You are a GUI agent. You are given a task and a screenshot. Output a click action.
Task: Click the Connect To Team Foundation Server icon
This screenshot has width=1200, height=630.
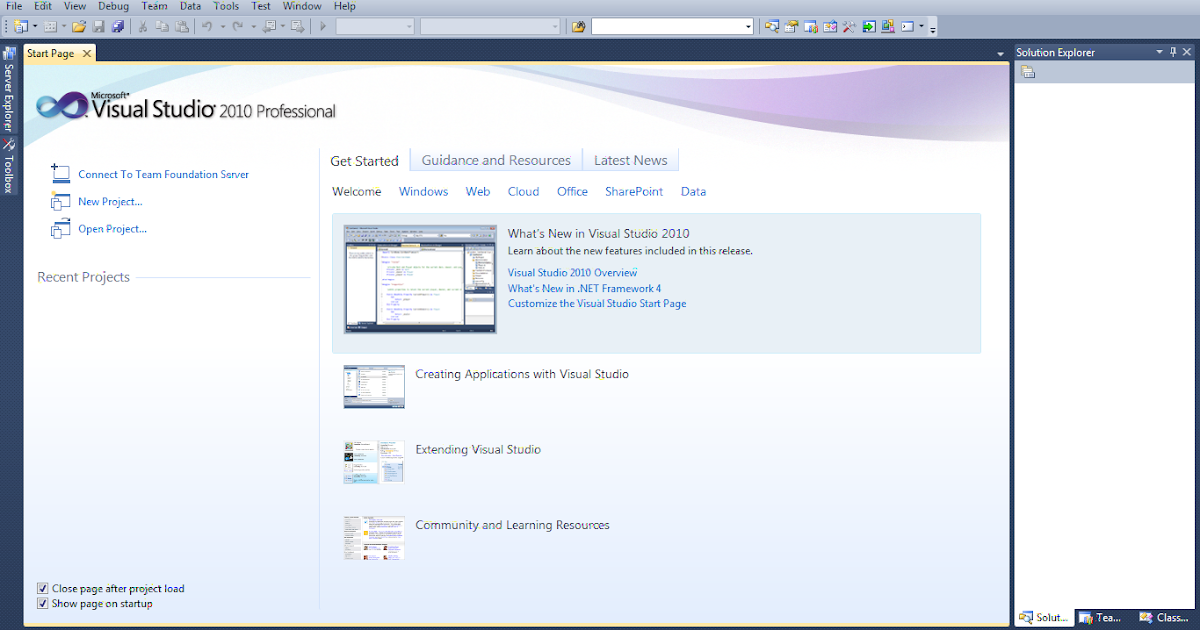coord(60,174)
